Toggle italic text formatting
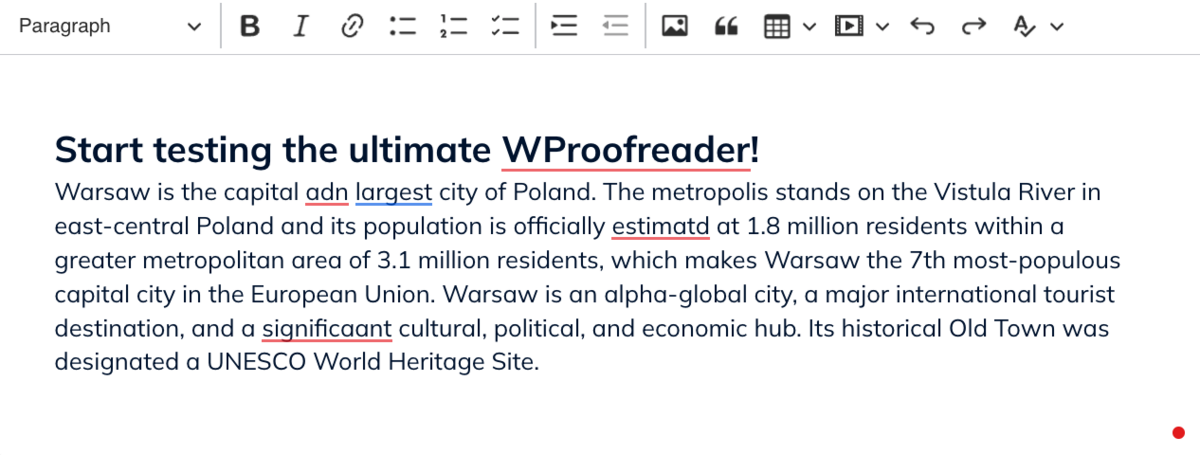 pos(300,27)
